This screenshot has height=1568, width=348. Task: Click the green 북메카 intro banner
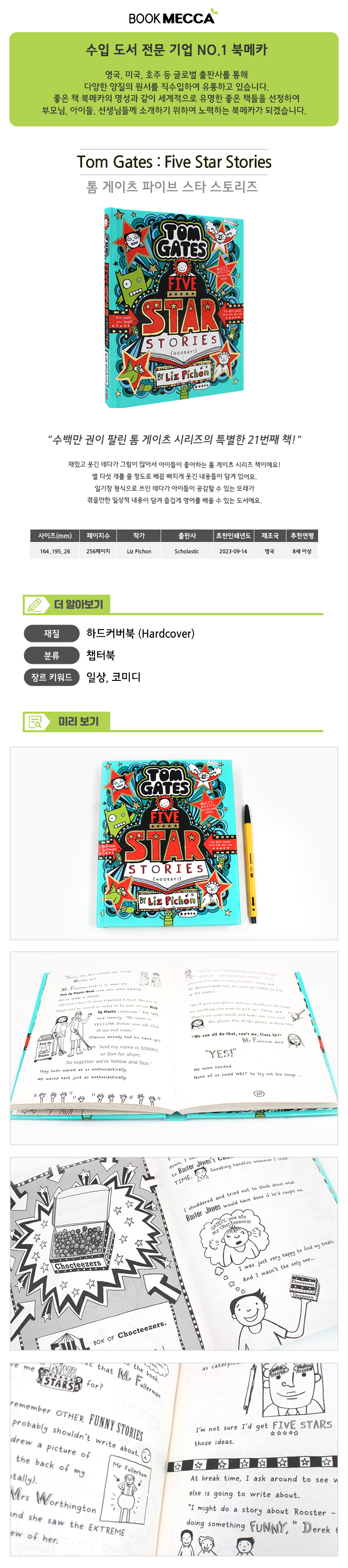174,79
